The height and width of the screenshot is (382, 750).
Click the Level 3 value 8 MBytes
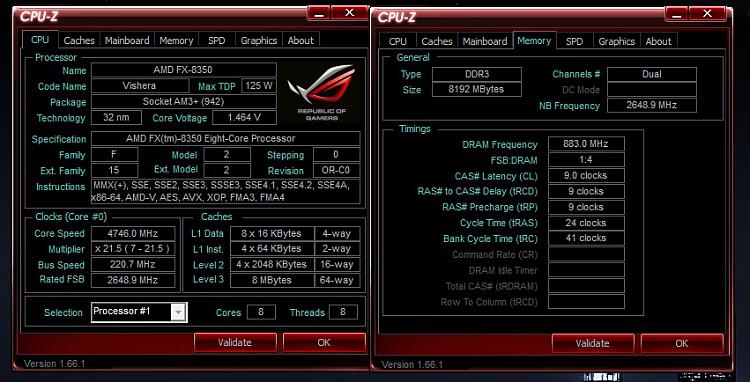pos(272,280)
